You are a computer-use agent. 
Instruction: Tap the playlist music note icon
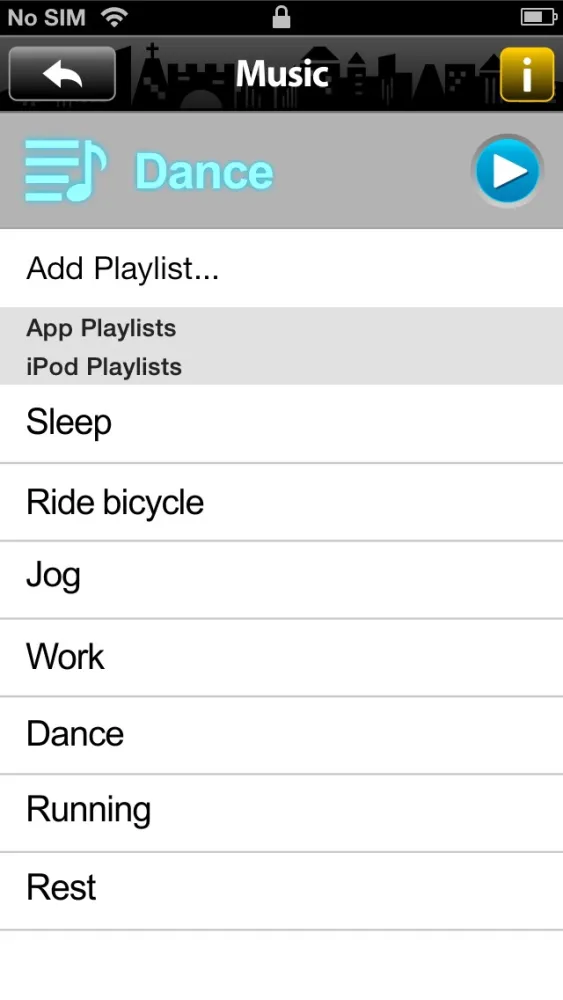pos(66,171)
